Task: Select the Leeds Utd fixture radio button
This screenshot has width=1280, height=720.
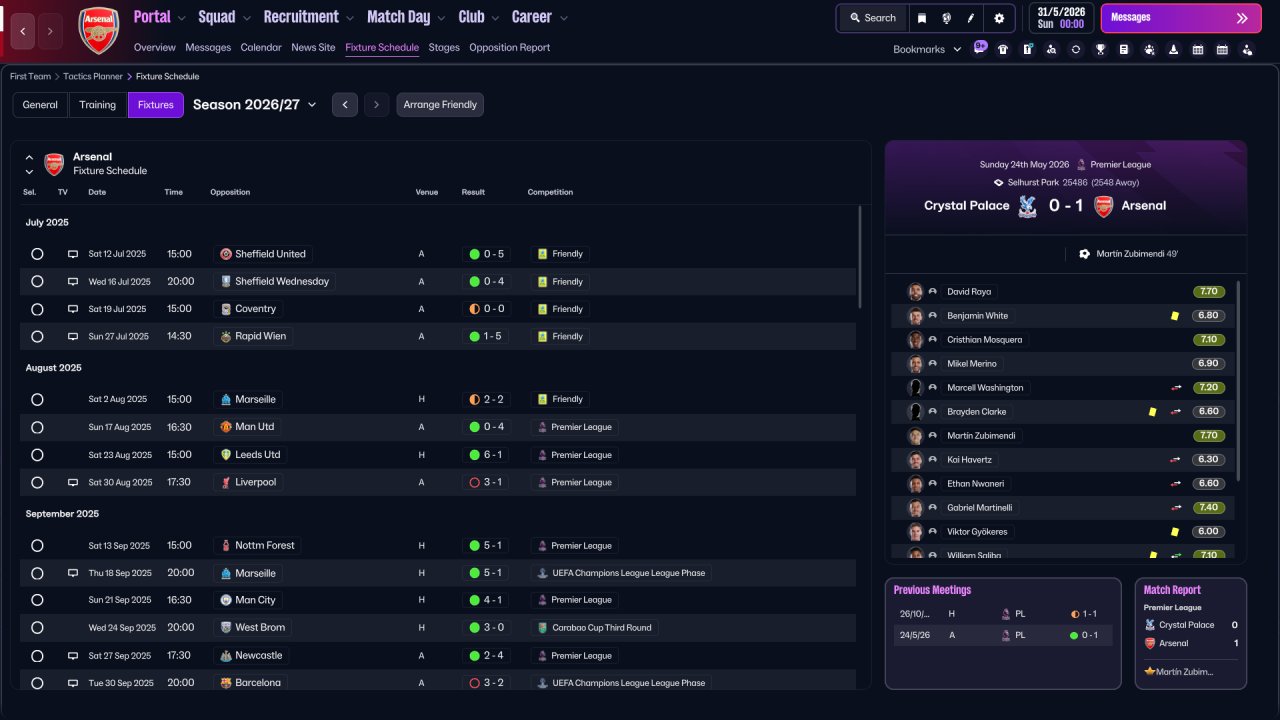Action: tap(37, 455)
